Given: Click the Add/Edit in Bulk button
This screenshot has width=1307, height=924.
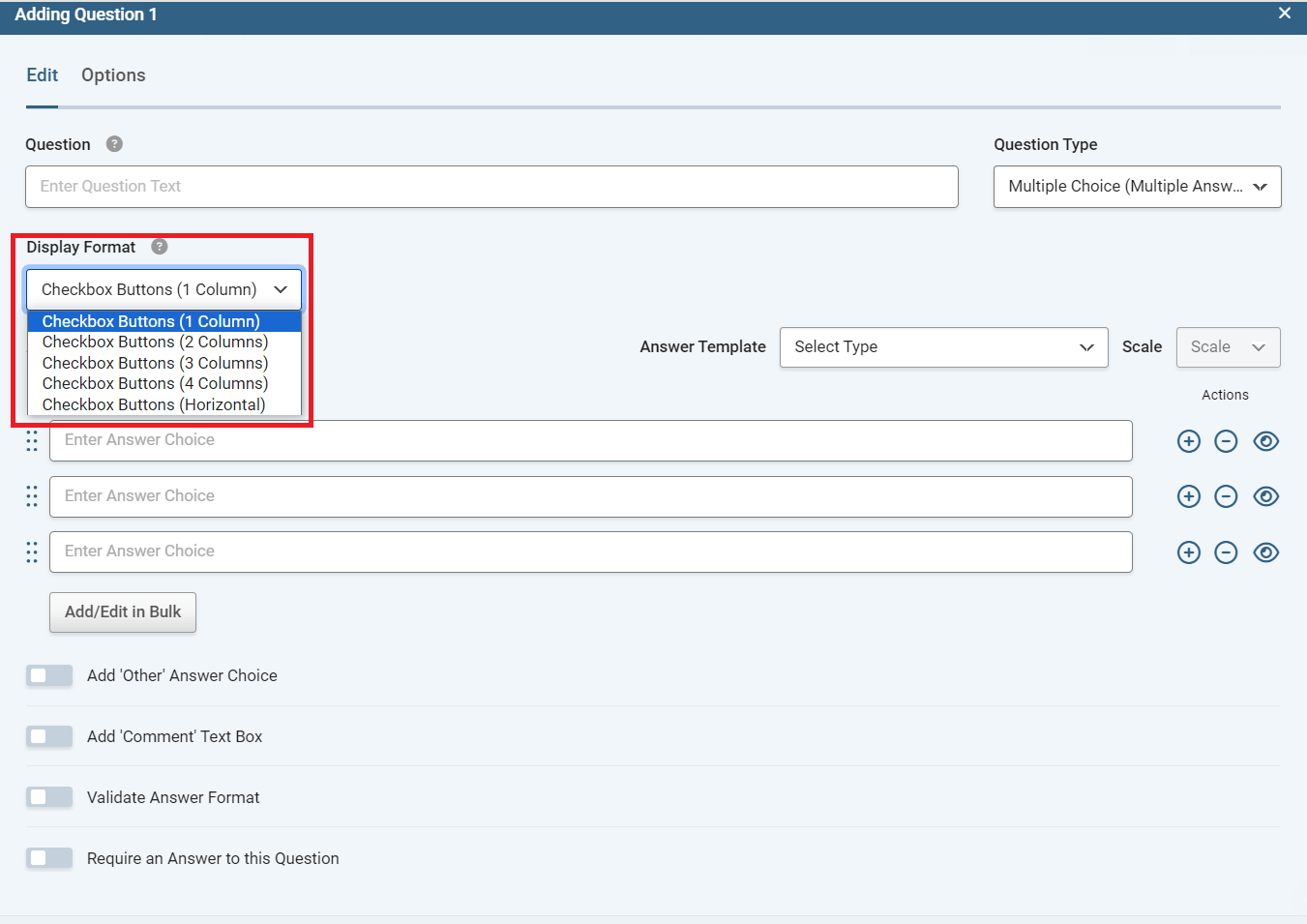Looking at the screenshot, I should (123, 612).
